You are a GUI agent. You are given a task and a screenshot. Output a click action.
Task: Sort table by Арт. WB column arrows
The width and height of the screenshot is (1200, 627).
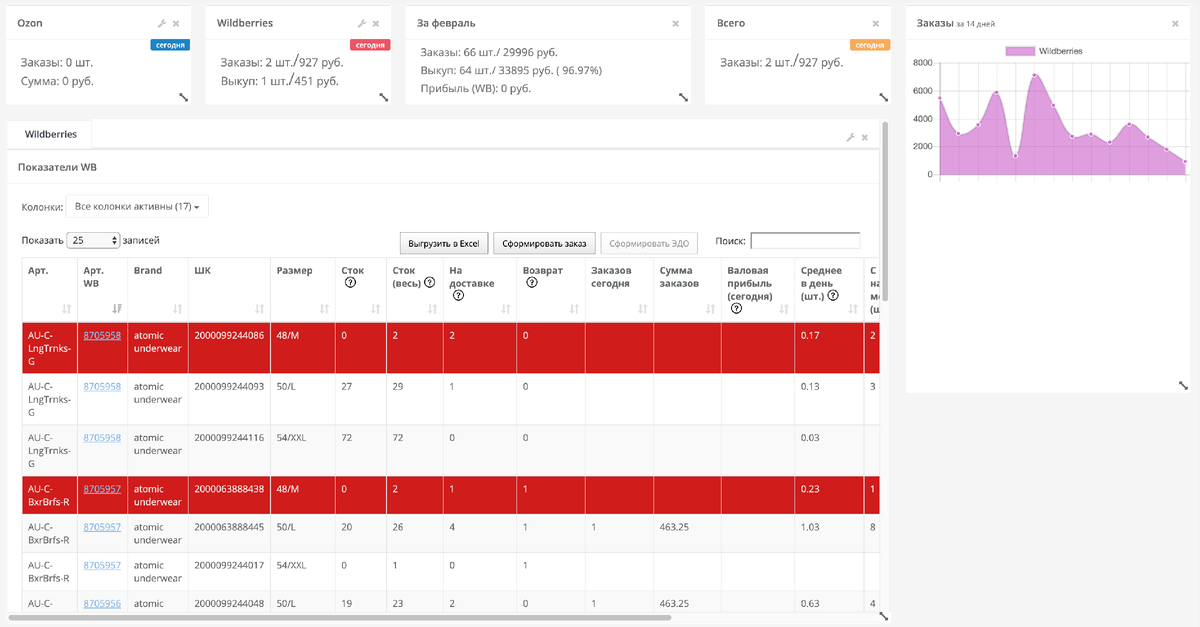click(118, 309)
